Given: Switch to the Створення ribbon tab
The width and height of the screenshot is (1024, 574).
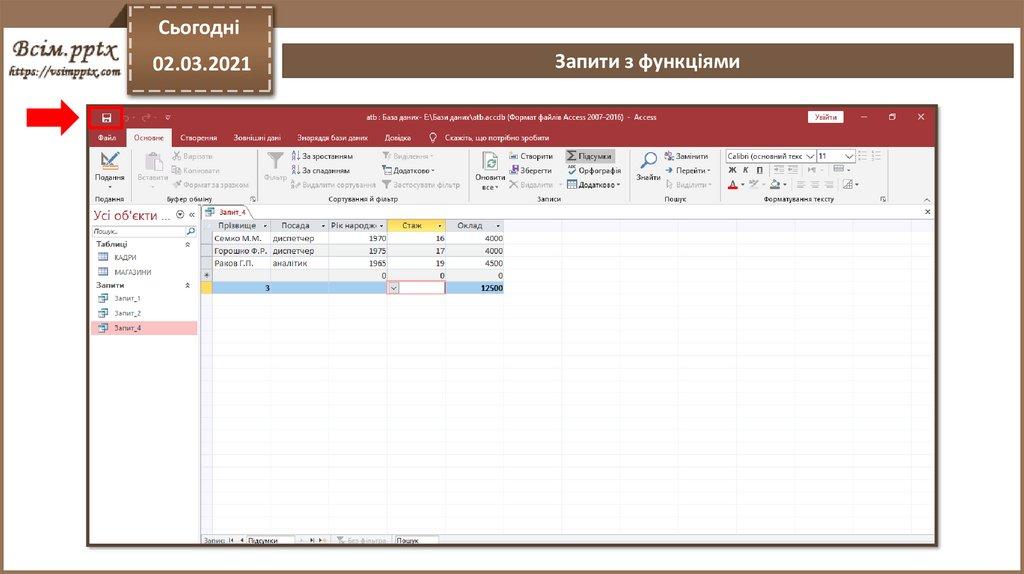Looking at the screenshot, I should coord(198,138).
